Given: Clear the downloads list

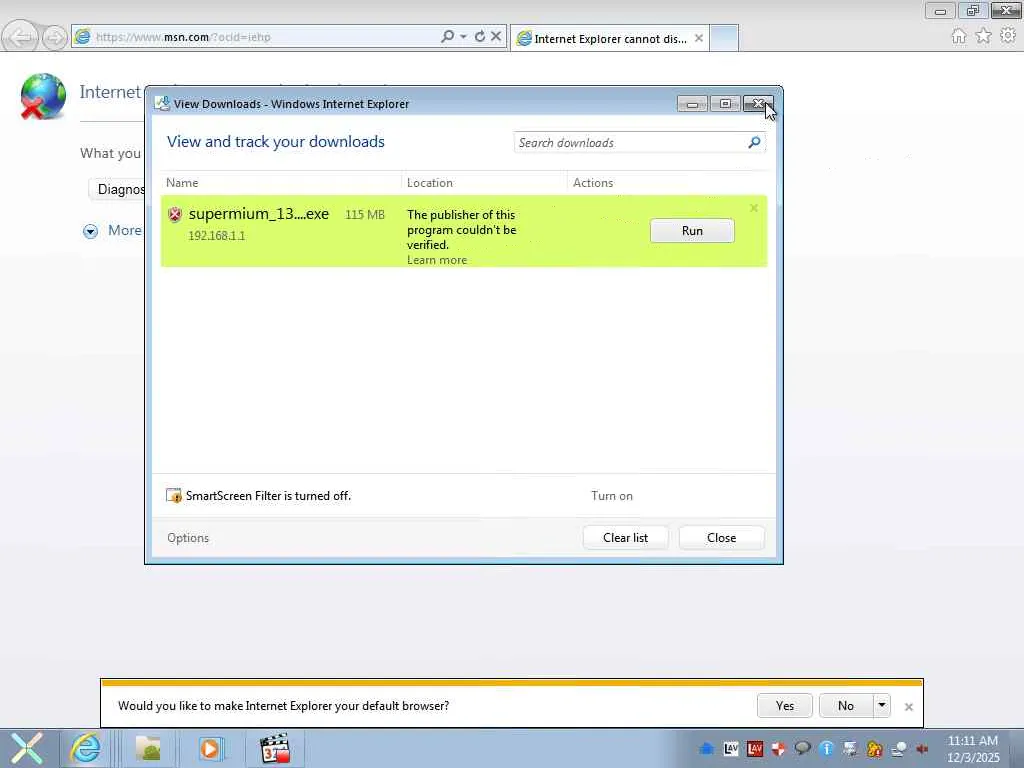Looking at the screenshot, I should coord(625,537).
